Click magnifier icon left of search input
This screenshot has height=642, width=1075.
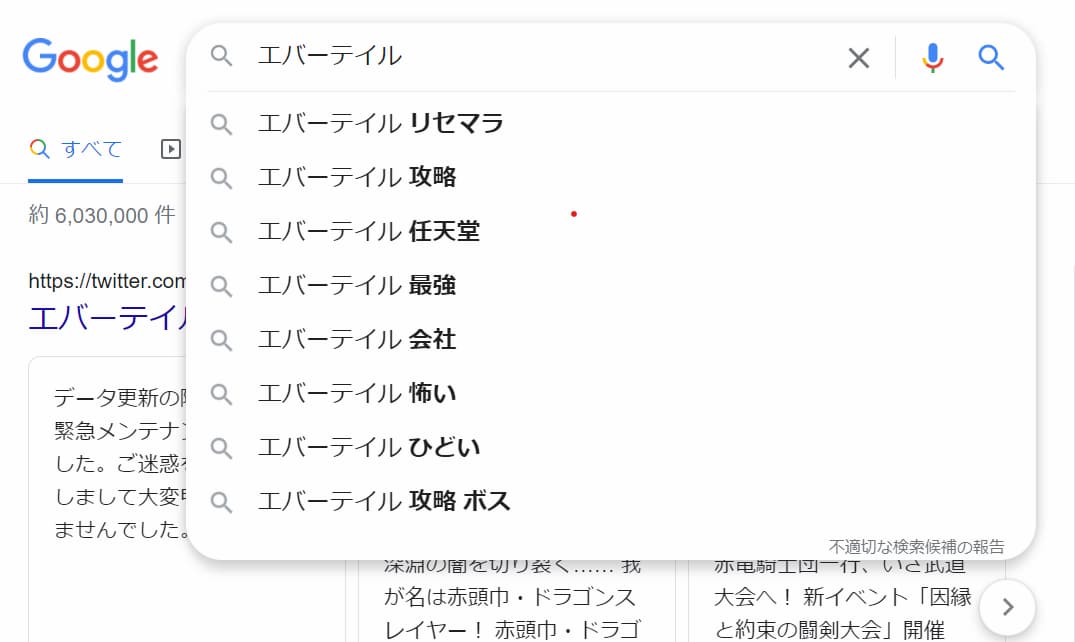[x=221, y=56]
